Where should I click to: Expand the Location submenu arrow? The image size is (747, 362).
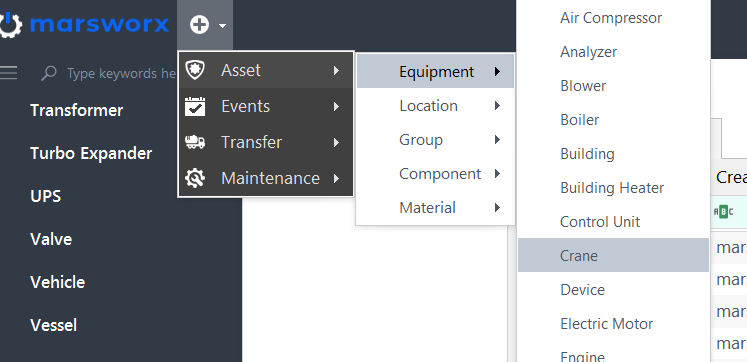(497, 106)
